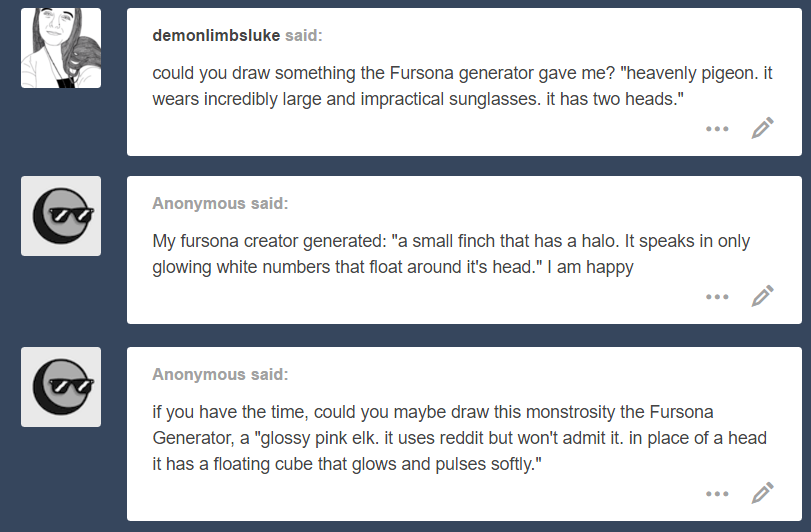The height and width of the screenshot is (532, 811).
Task: Click the sunglasses avatar beside the finch ask
Action: (61, 216)
